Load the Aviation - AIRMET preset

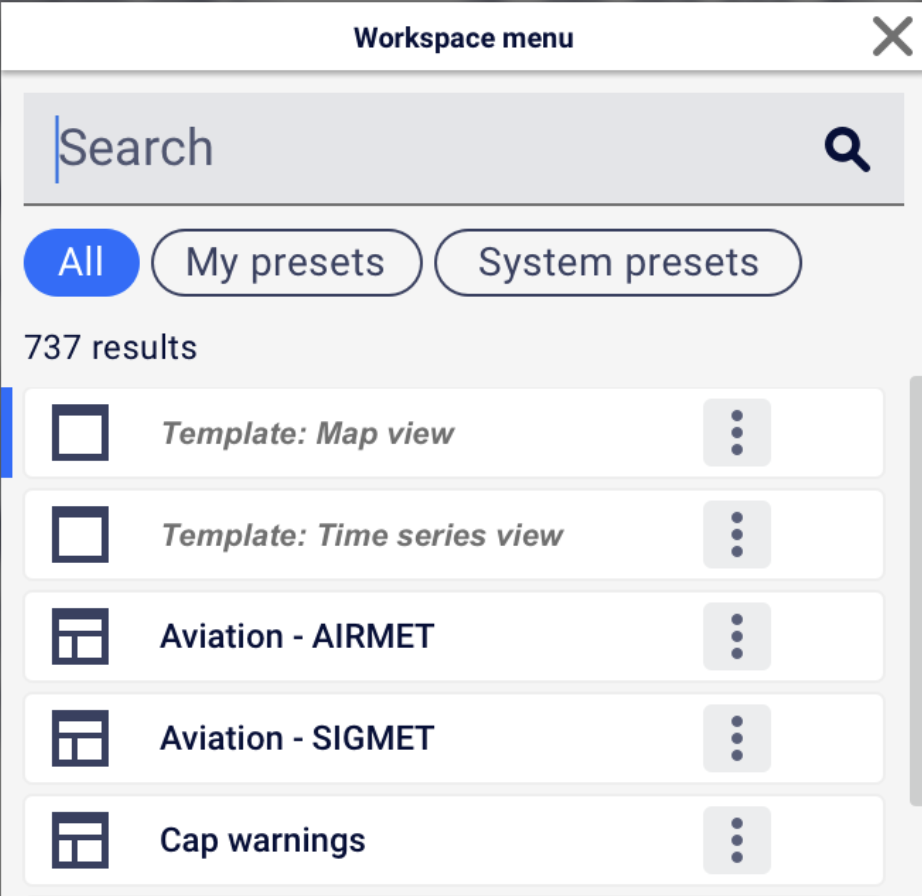(x=453, y=636)
